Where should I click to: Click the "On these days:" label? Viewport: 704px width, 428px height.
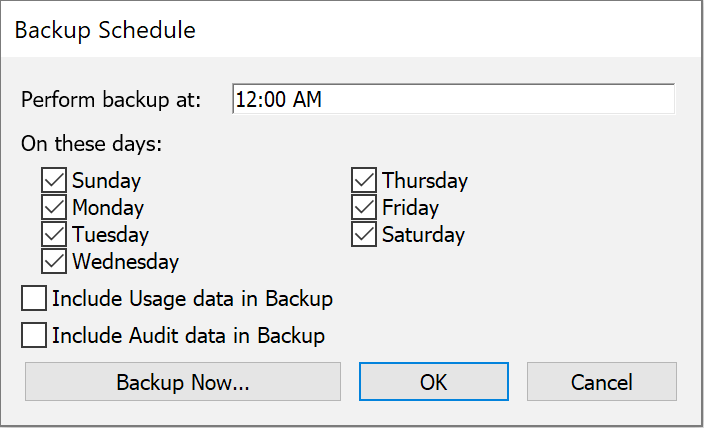(x=92, y=143)
